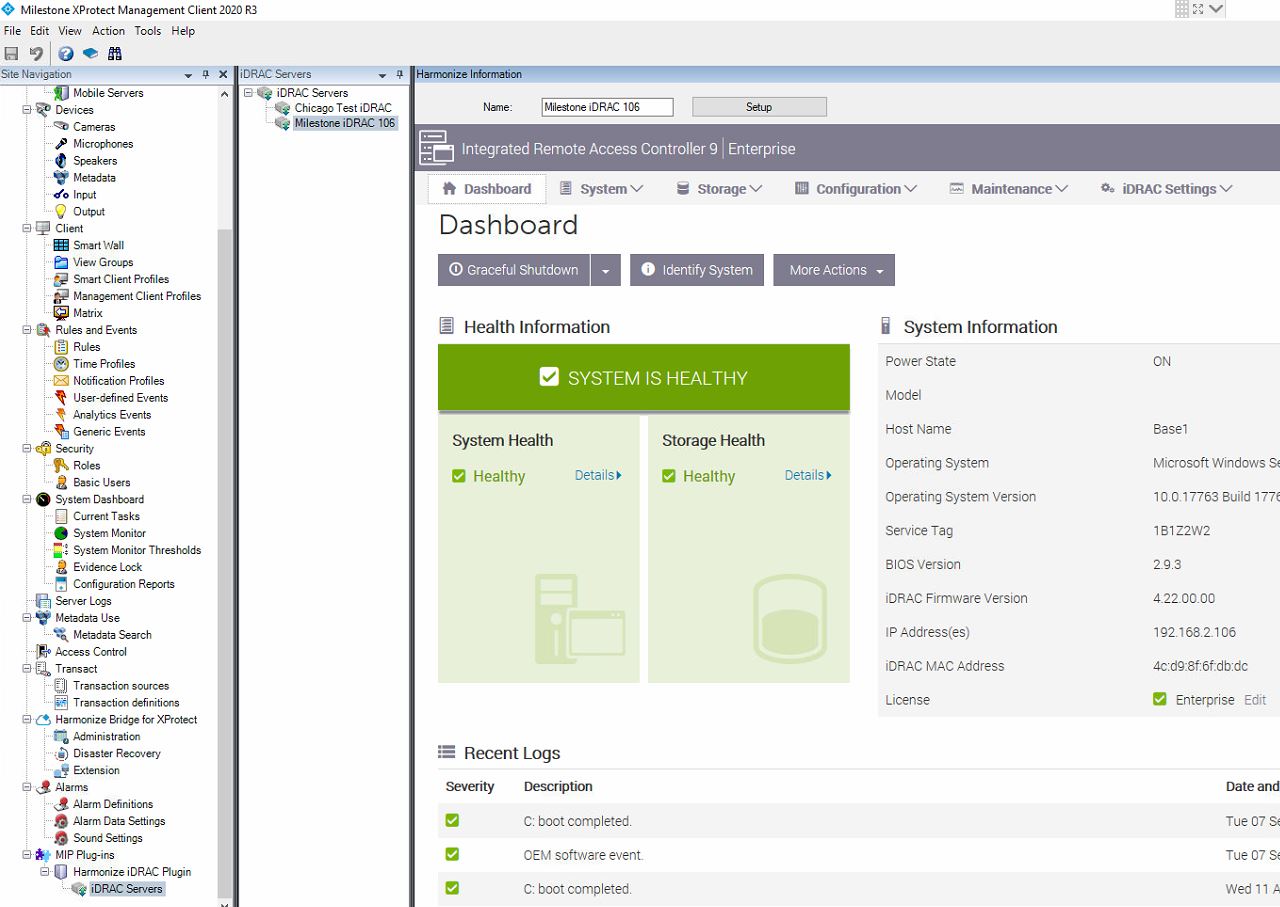1280x907 pixels.
Task: Click the System Health Healthy checkmark
Action: click(459, 476)
